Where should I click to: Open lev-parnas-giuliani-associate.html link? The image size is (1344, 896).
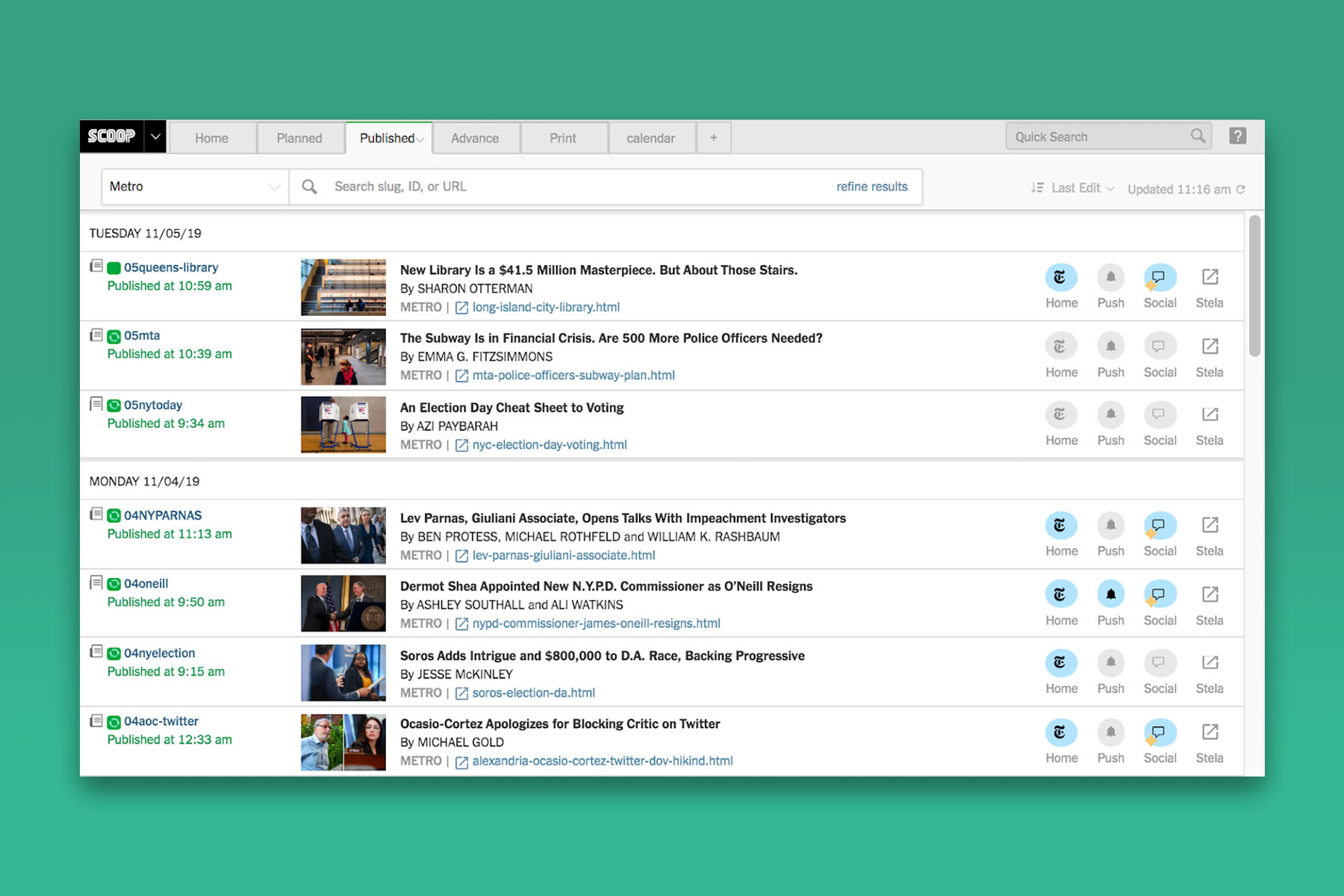(564, 556)
